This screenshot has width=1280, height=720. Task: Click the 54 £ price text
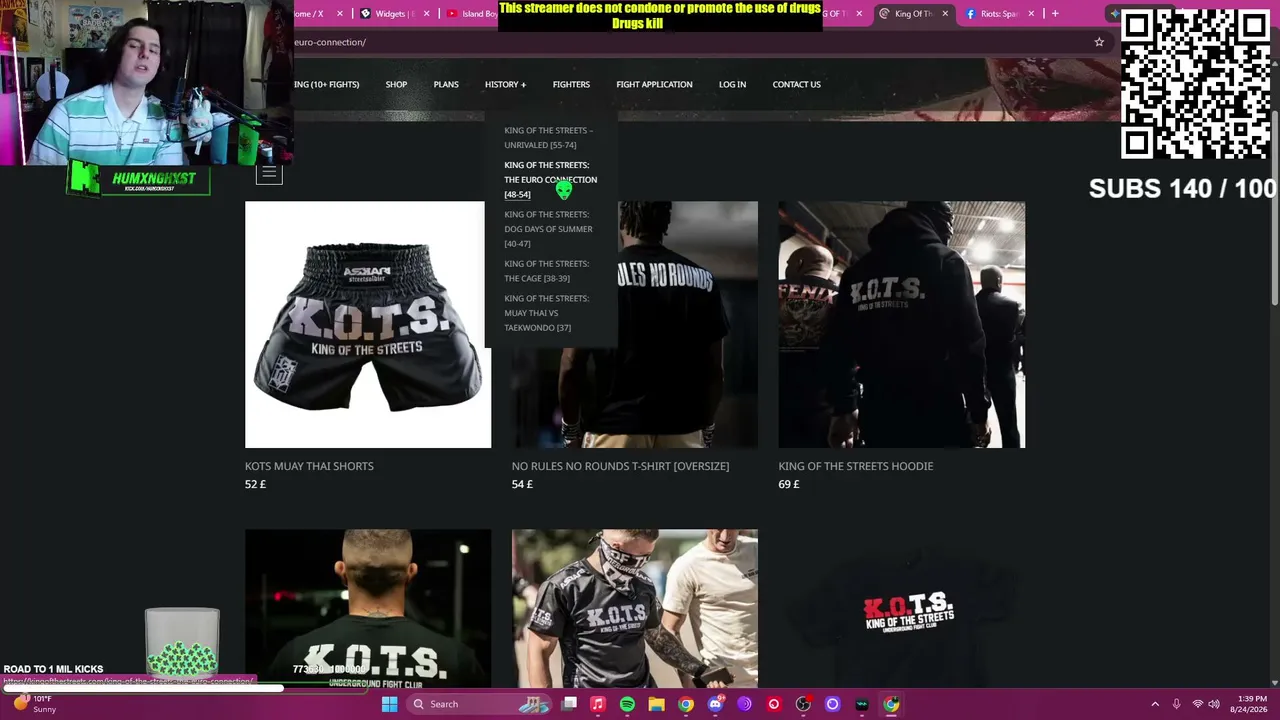tap(522, 484)
